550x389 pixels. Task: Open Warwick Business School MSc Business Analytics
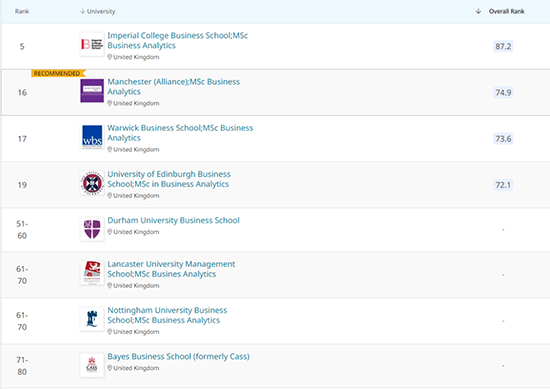(180, 133)
